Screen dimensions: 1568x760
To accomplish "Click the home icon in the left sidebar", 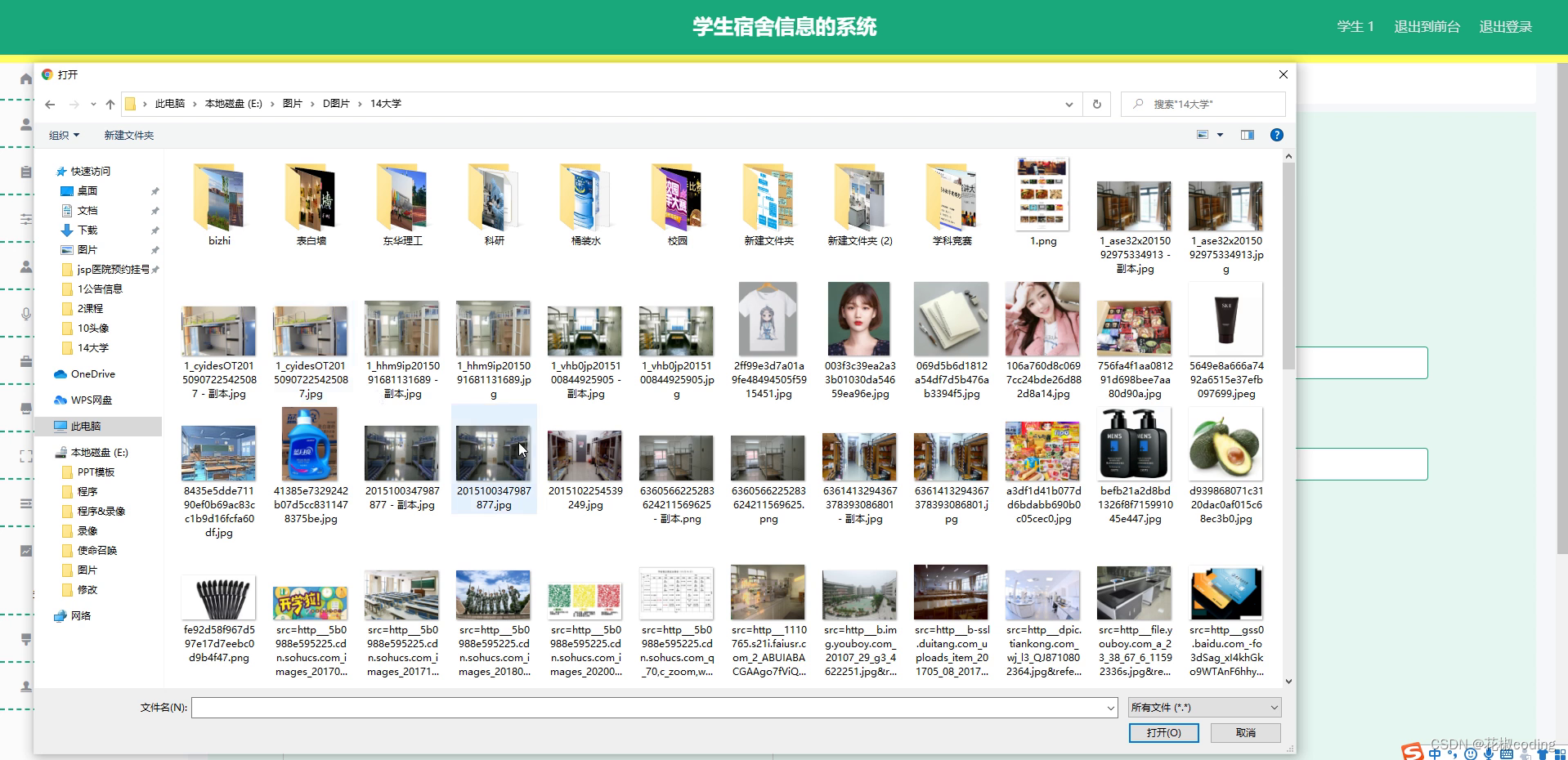I will [x=25, y=78].
